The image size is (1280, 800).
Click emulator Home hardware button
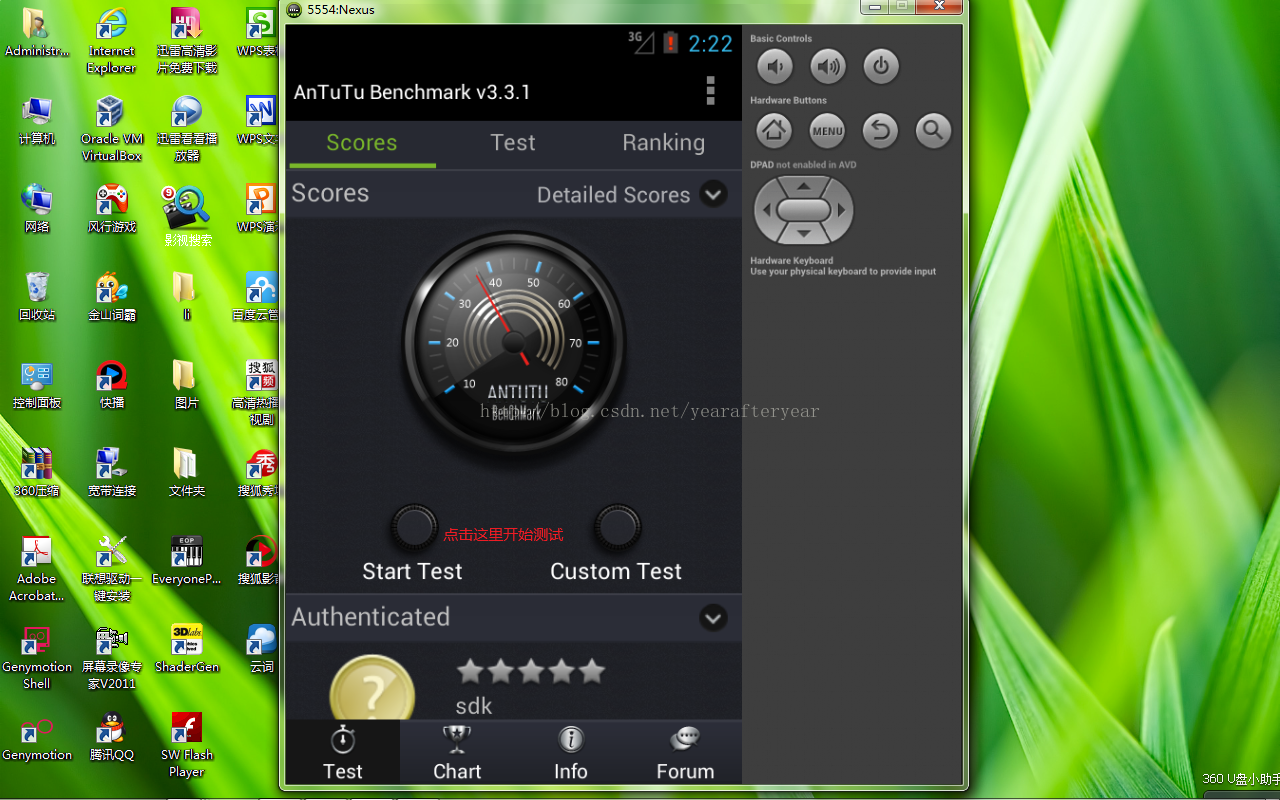point(774,130)
